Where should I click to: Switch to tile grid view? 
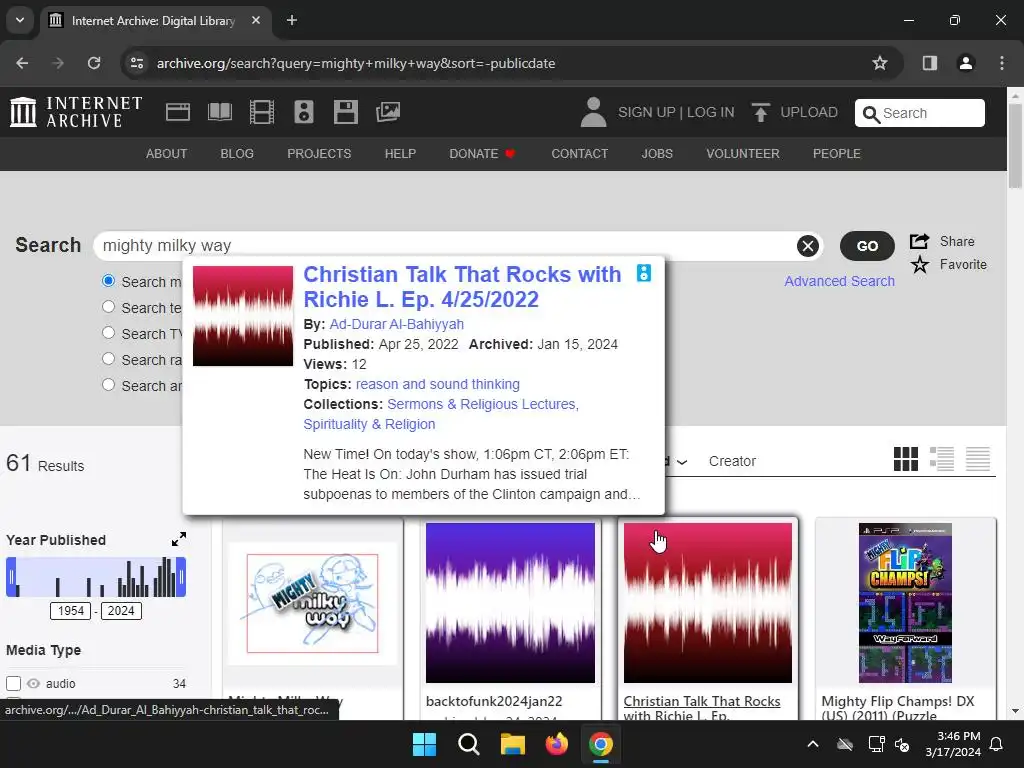[906, 459]
